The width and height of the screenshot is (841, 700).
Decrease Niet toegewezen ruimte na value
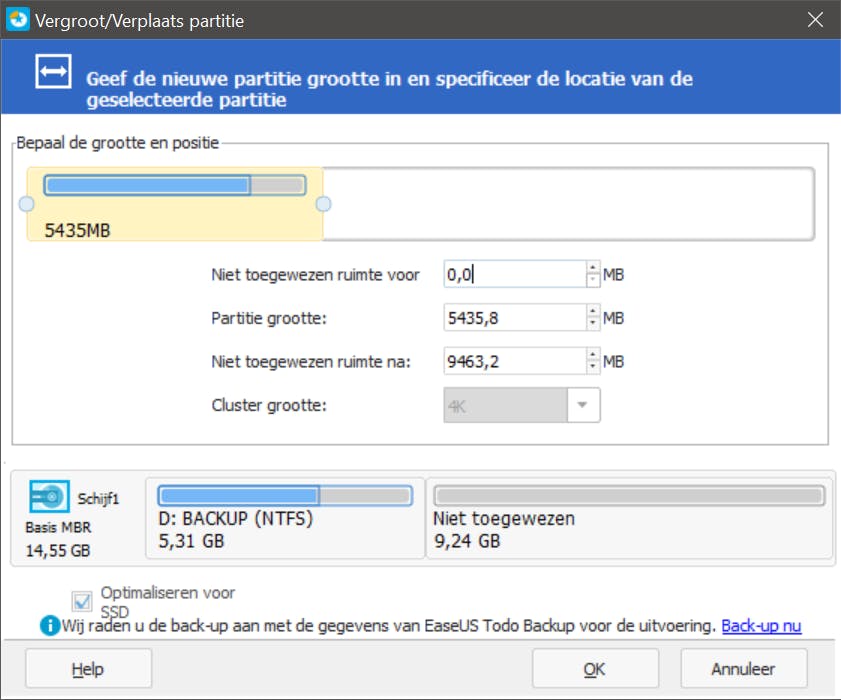click(x=593, y=367)
